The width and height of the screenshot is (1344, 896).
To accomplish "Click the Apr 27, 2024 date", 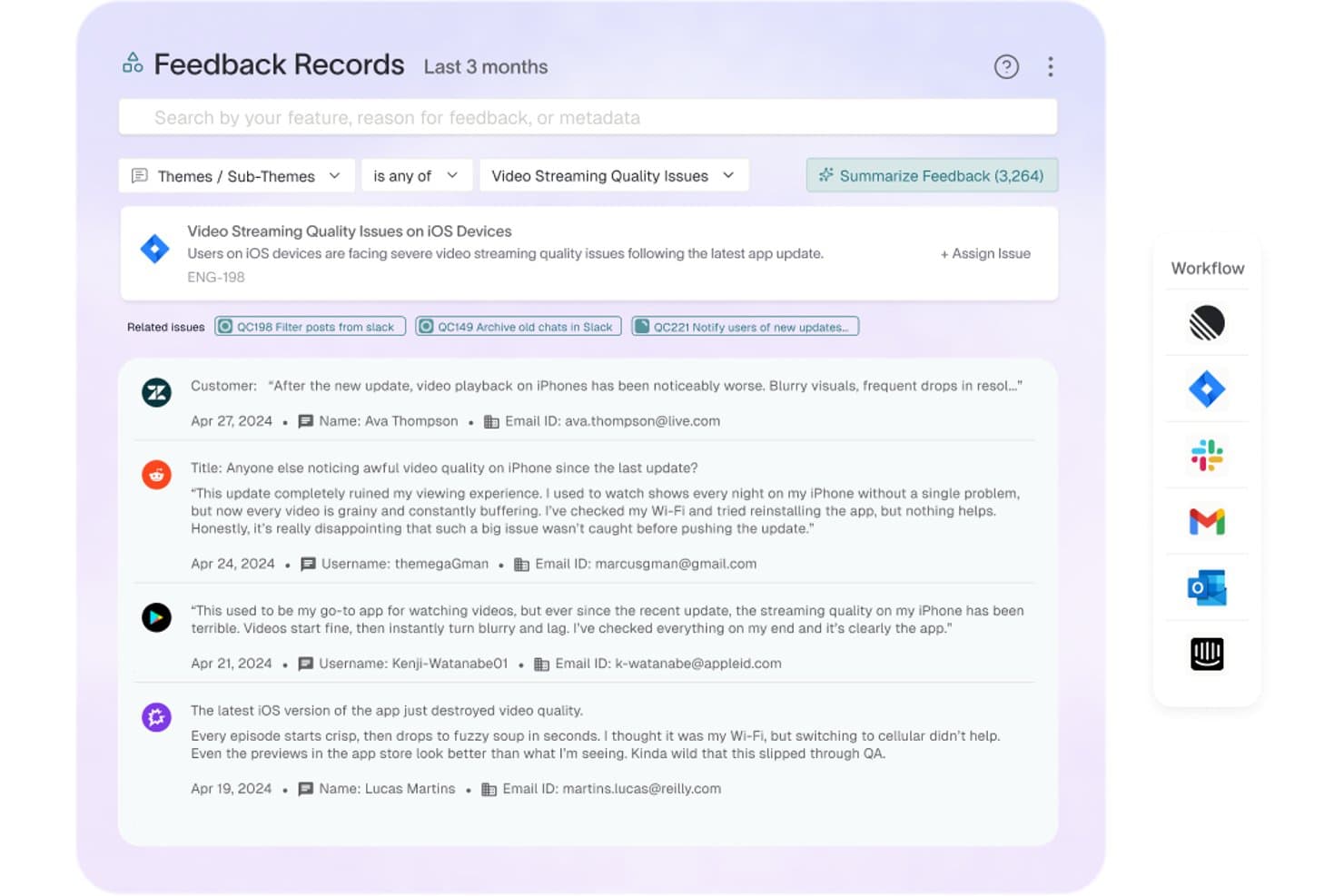I will (232, 421).
